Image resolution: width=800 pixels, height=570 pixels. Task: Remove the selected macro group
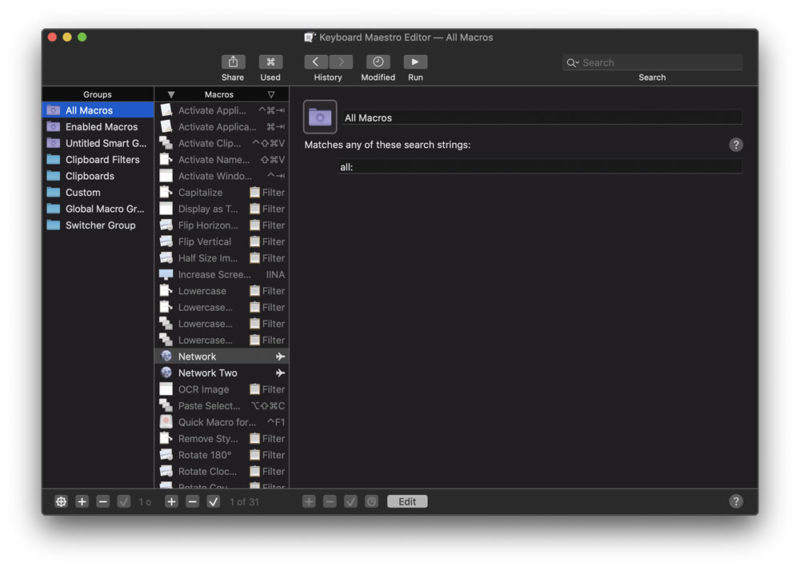(103, 502)
